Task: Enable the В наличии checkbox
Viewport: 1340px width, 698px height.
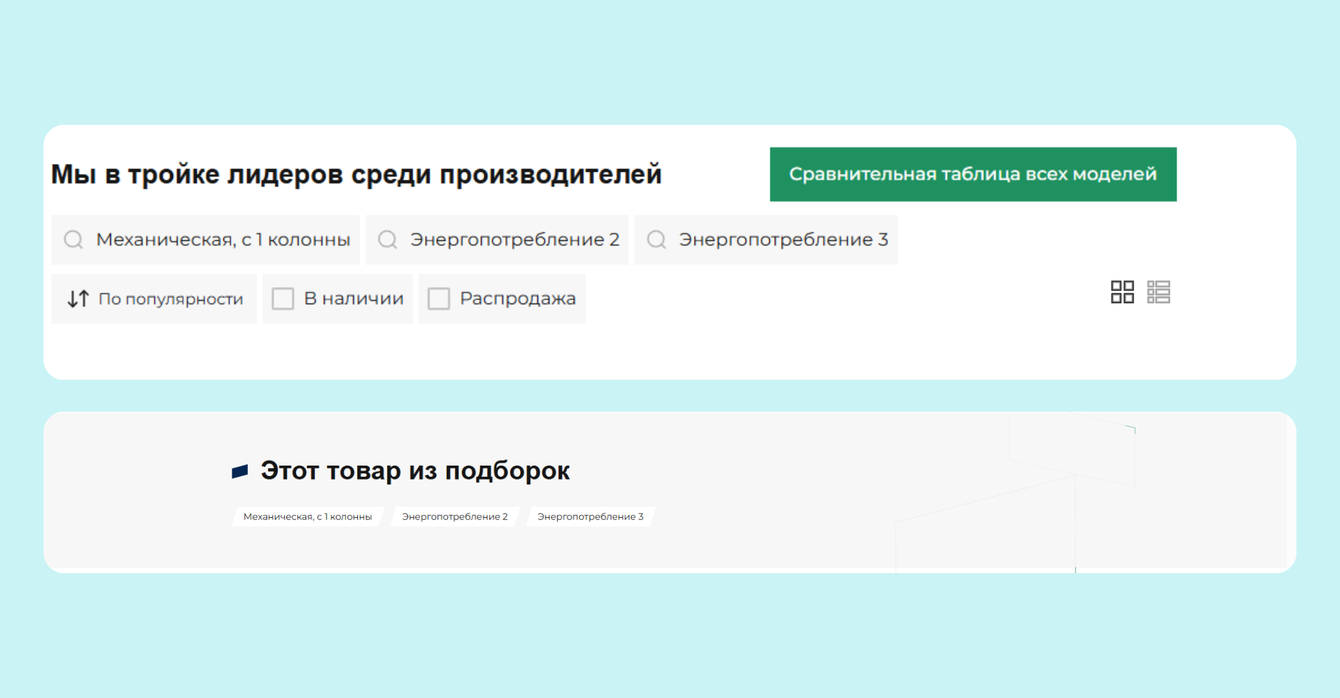Action: tap(283, 299)
